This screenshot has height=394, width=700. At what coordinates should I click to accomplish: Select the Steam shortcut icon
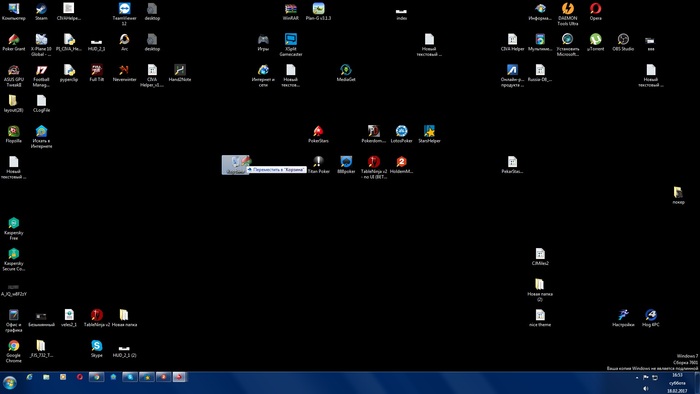(x=41, y=12)
